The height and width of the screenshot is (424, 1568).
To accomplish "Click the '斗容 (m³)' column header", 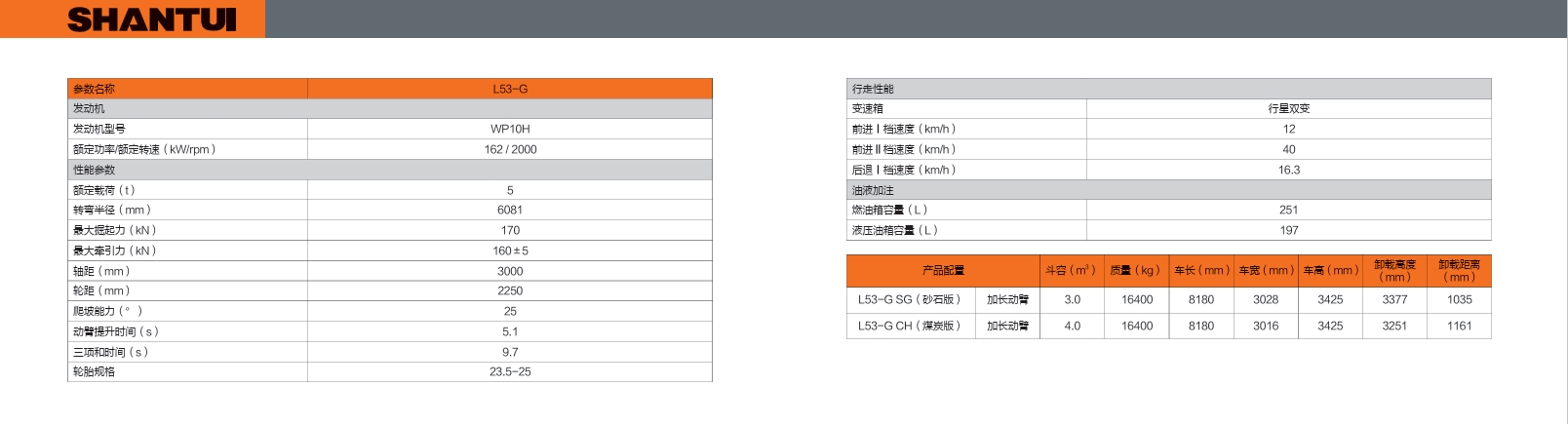I will [x=1071, y=270].
